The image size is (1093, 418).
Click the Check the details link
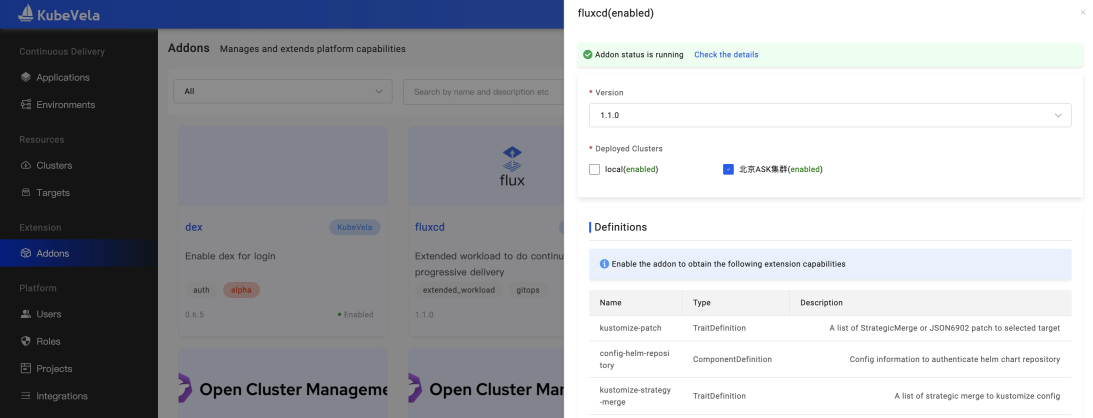(726, 55)
